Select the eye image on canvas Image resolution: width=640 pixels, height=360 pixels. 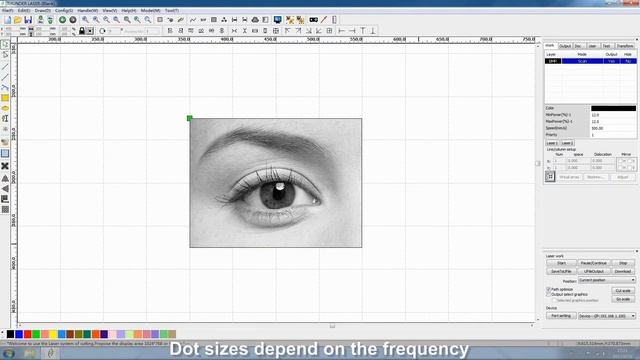pos(276,183)
